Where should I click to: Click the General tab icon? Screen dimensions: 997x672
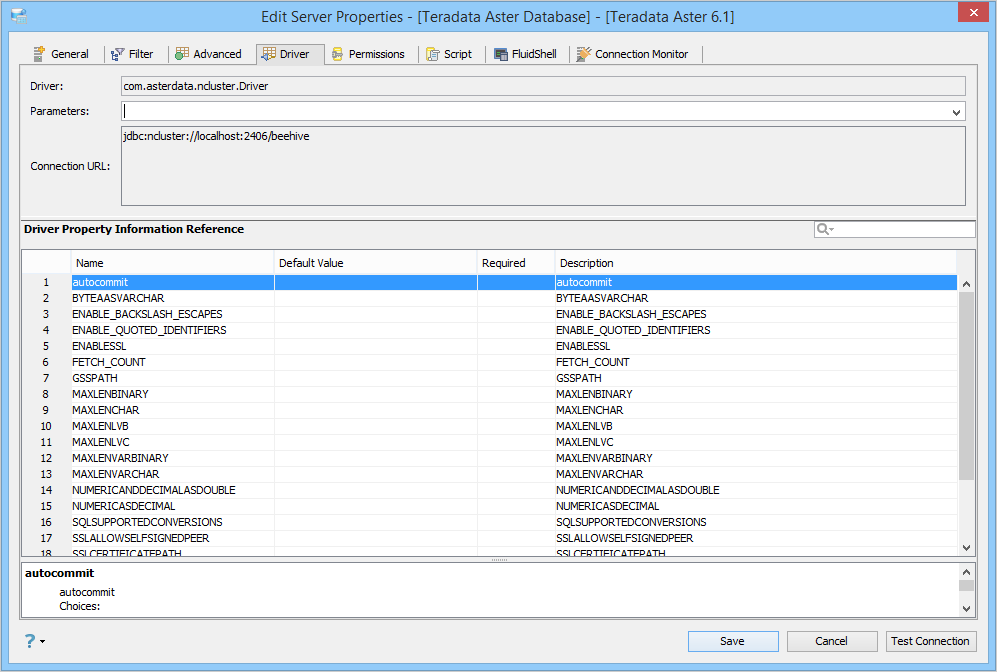(x=39, y=54)
